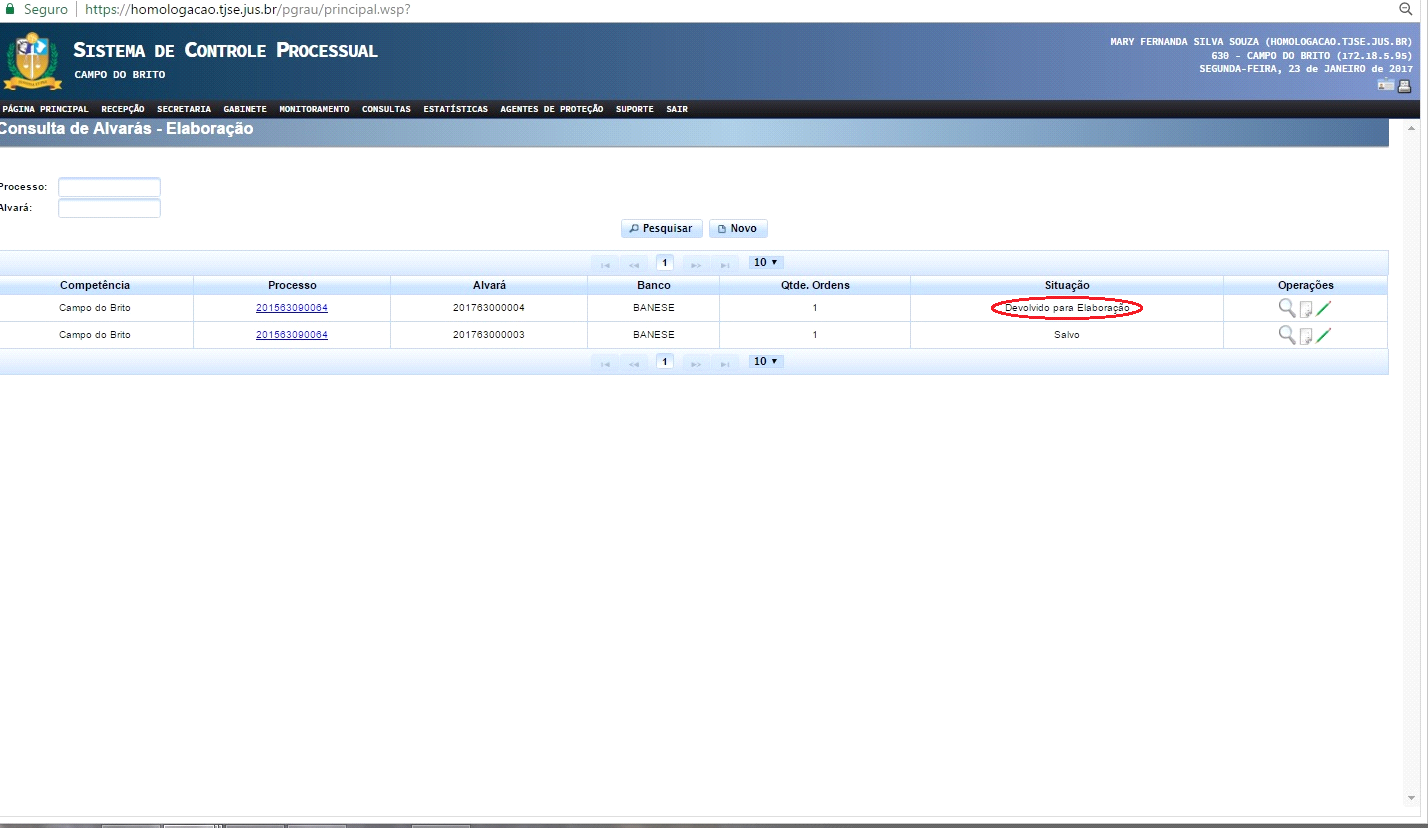The width and height of the screenshot is (1428, 828).
Task: Click the Processo input field
Action: point(109,187)
